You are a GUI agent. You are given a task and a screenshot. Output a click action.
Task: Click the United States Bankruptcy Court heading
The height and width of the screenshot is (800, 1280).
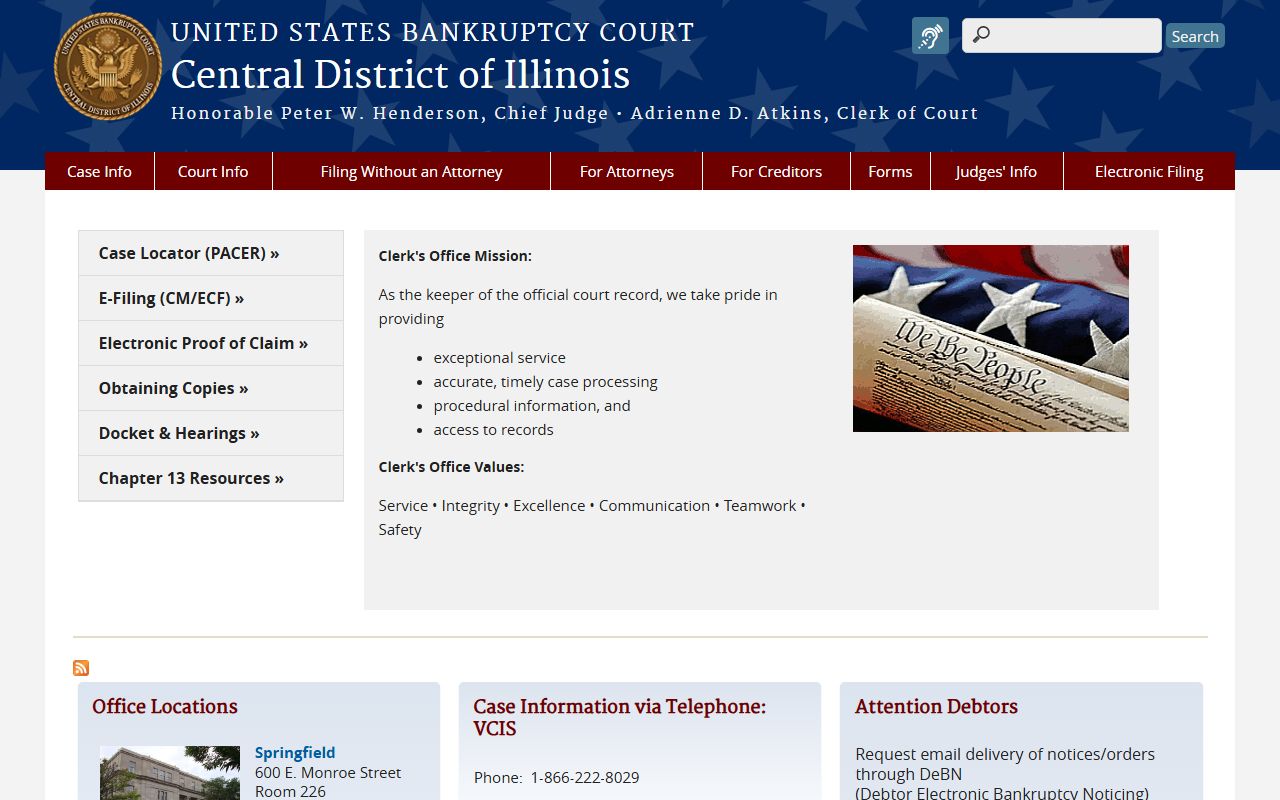(x=432, y=32)
